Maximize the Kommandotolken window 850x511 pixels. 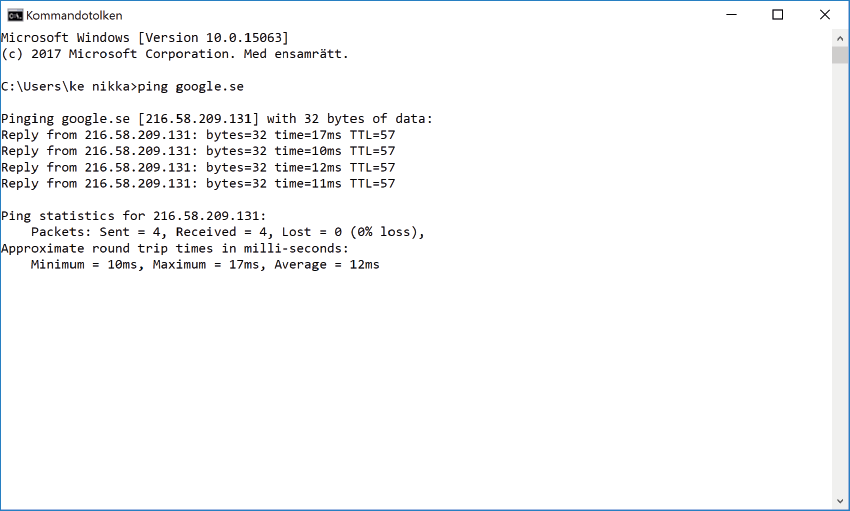778,15
